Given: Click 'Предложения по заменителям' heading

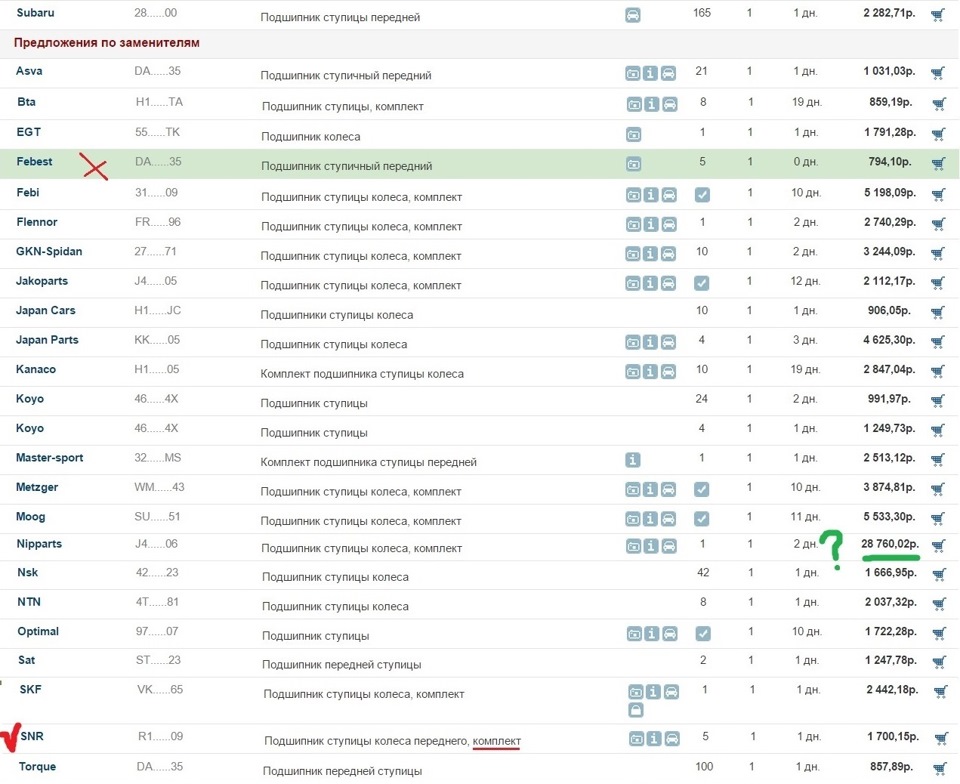Looking at the screenshot, I should (x=107, y=43).
